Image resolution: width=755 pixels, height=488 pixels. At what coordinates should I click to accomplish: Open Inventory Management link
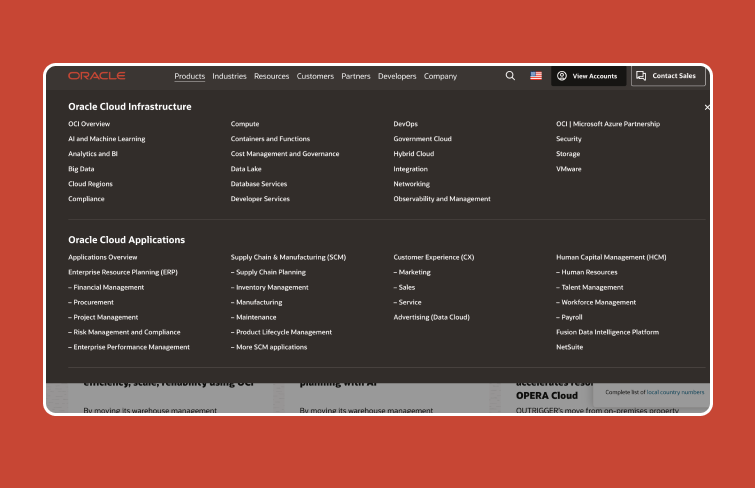point(270,288)
